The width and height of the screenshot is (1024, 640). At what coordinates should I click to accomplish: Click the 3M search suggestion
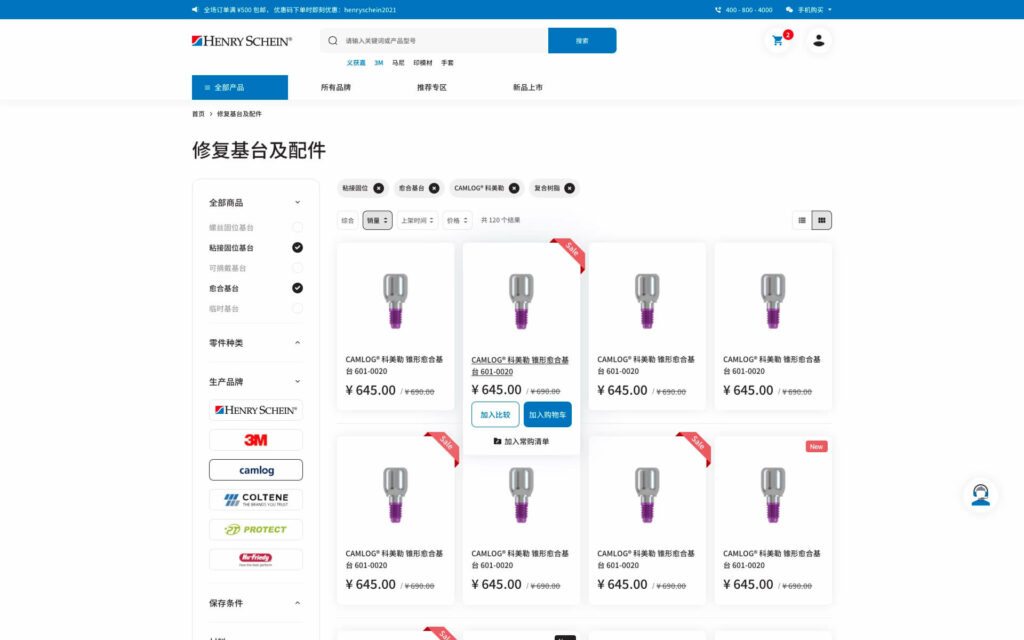[x=379, y=63]
